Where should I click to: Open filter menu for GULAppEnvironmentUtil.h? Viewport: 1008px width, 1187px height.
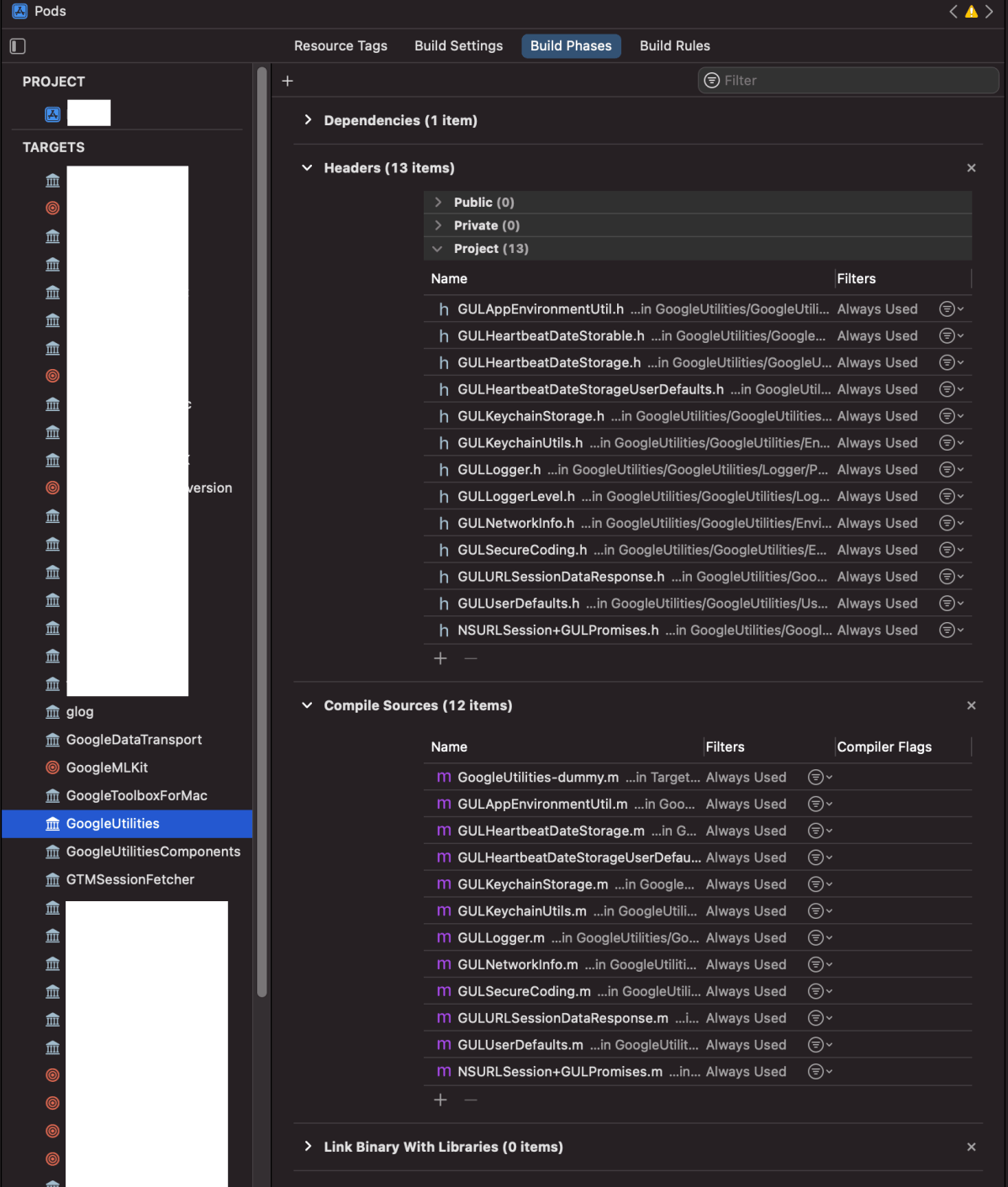click(x=951, y=309)
